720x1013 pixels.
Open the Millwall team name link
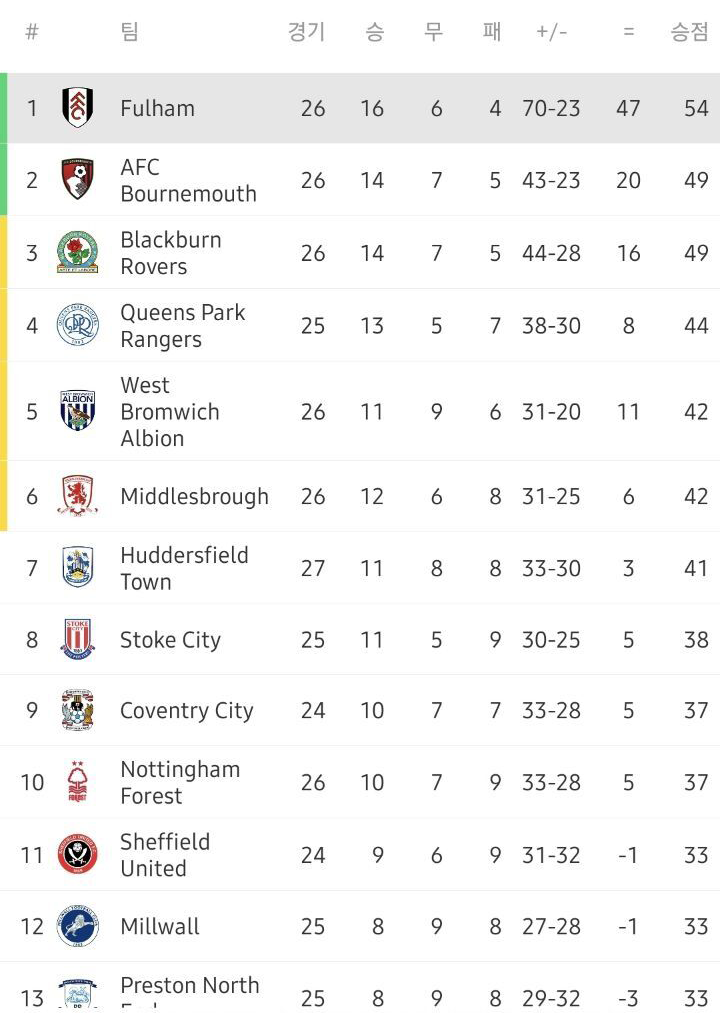[160, 927]
